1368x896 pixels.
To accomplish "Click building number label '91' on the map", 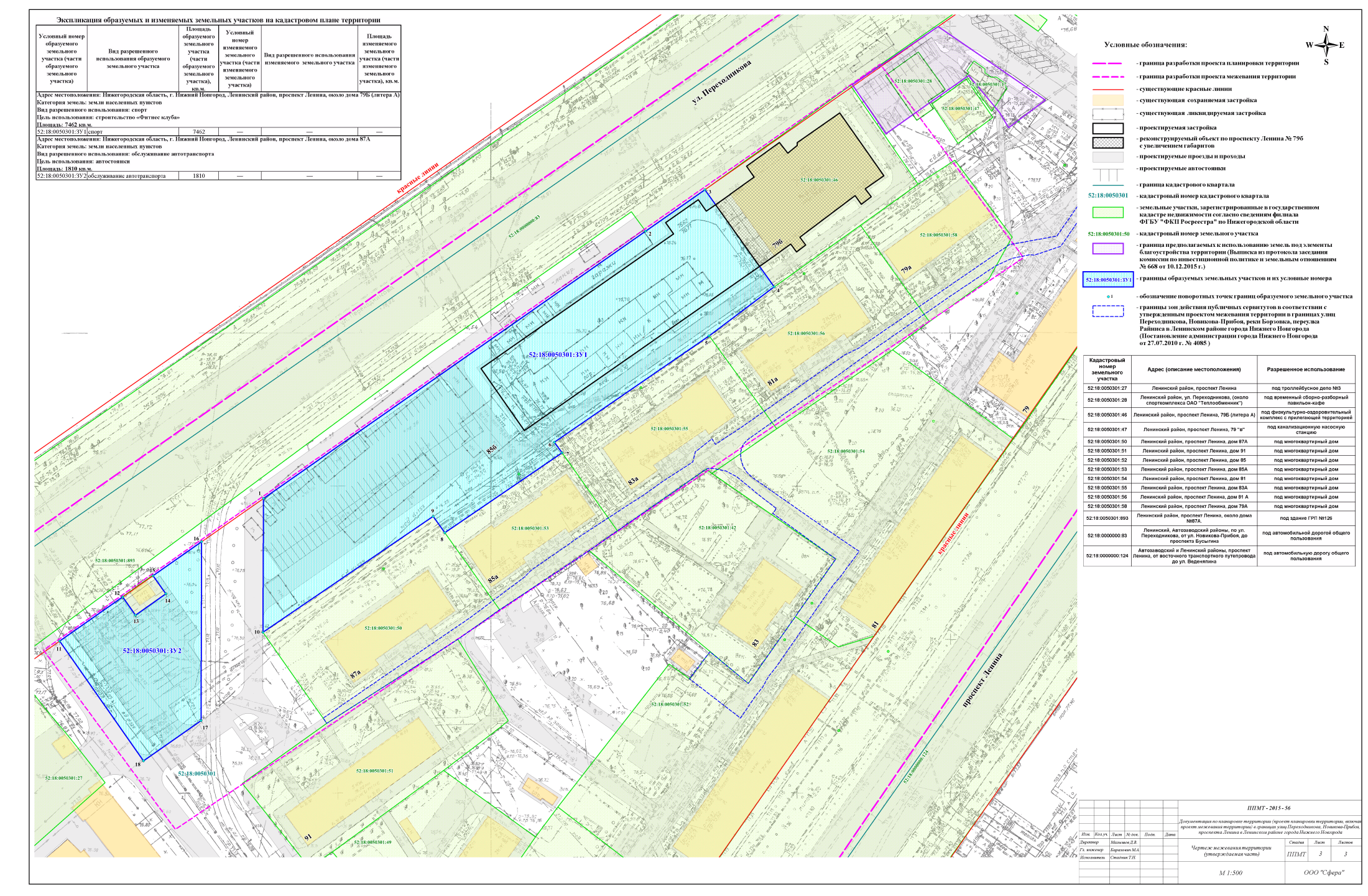I will [x=308, y=838].
